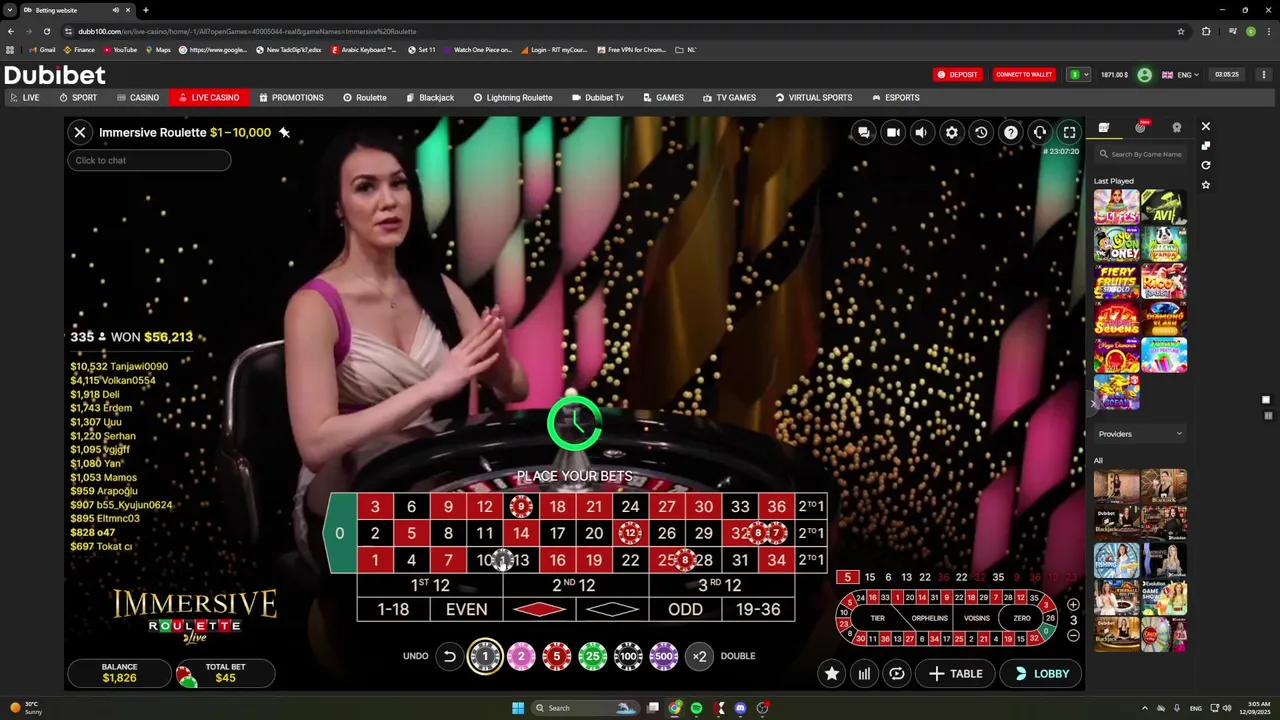Open the PROMOTIONS menu item
This screenshot has height=720, width=1280.
pos(291,98)
